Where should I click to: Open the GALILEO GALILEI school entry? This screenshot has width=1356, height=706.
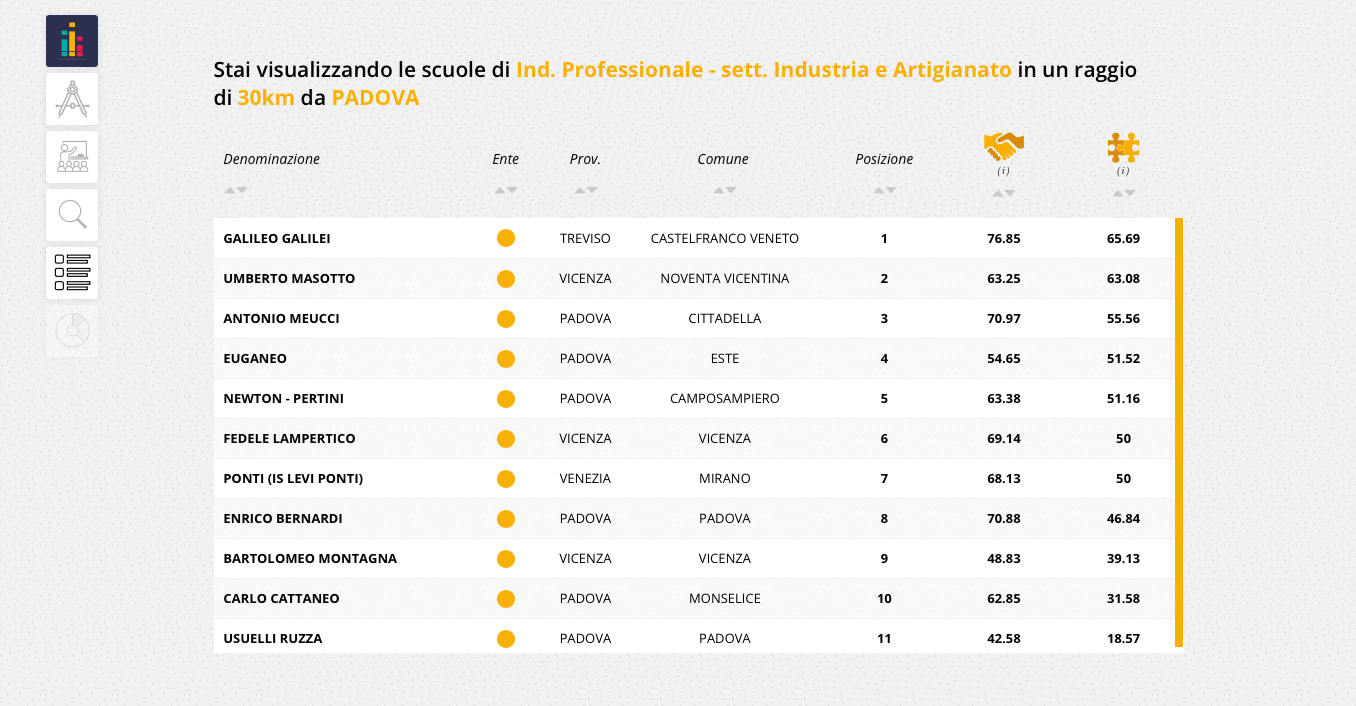pos(277,239)
